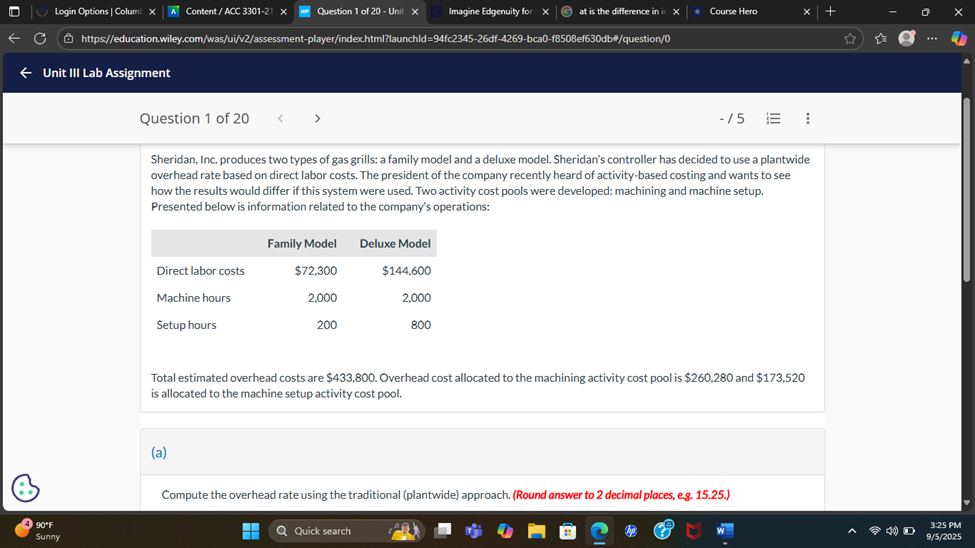Open the browser profile avatar
The width and height of the screenshot is (975, 548).
(x=907, y=38)
